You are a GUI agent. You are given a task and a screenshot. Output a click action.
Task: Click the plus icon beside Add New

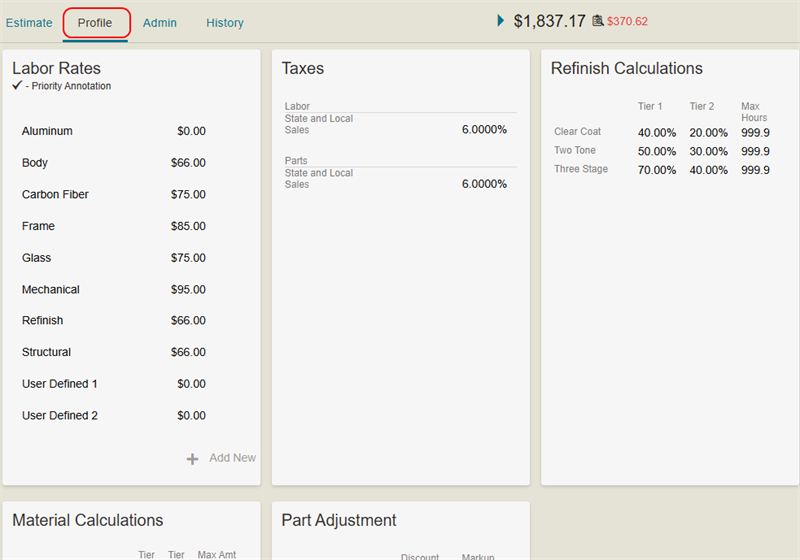pyautogui.click(x=192, y=459)
